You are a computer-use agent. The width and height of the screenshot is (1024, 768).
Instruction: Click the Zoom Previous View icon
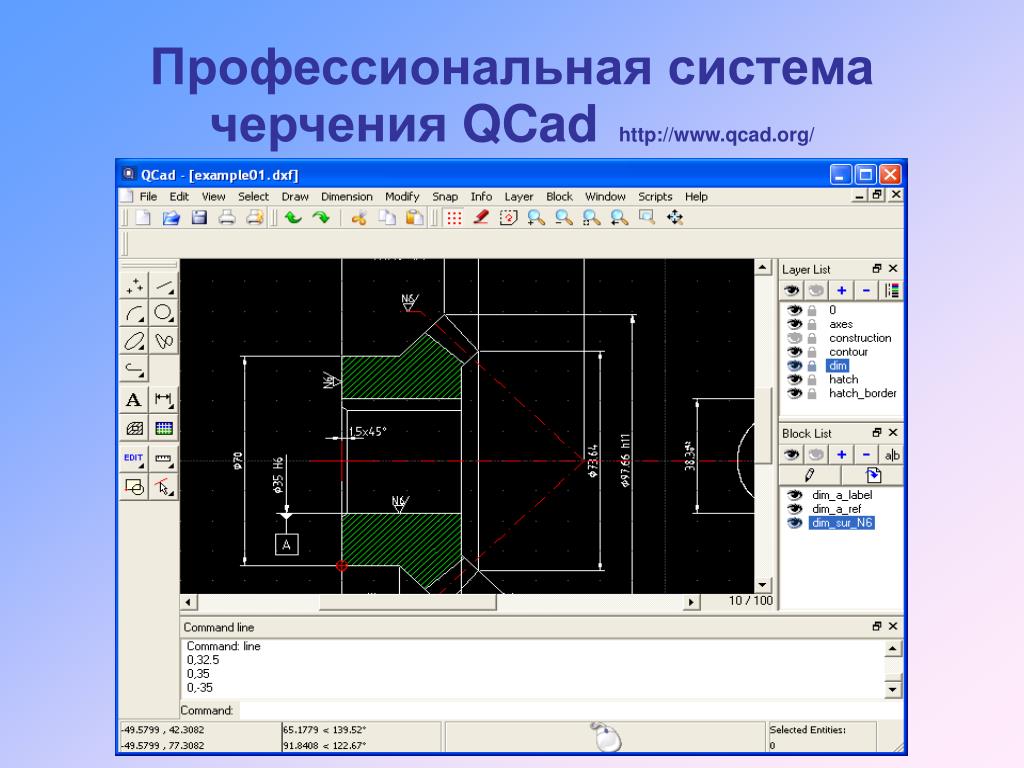pos(619,217)
